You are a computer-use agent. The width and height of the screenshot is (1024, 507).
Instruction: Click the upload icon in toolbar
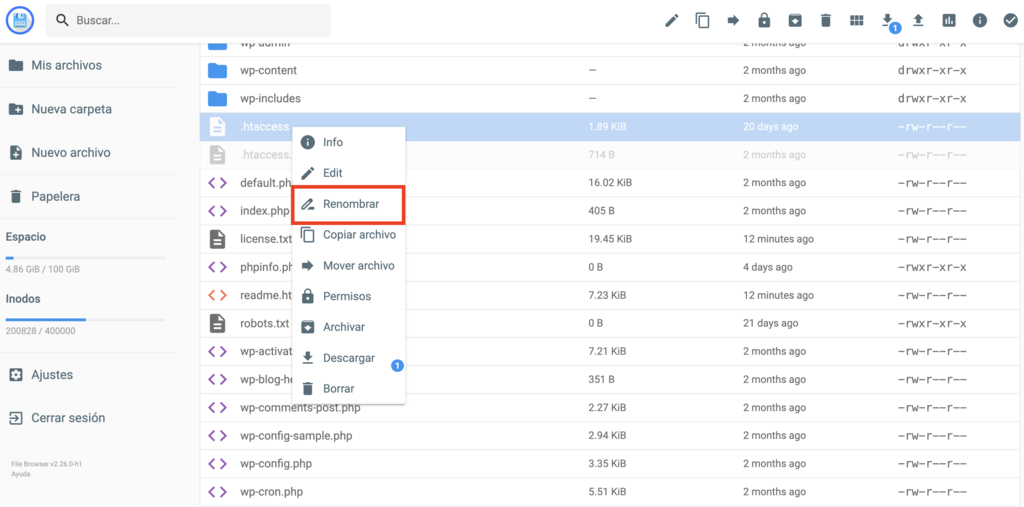918,21
